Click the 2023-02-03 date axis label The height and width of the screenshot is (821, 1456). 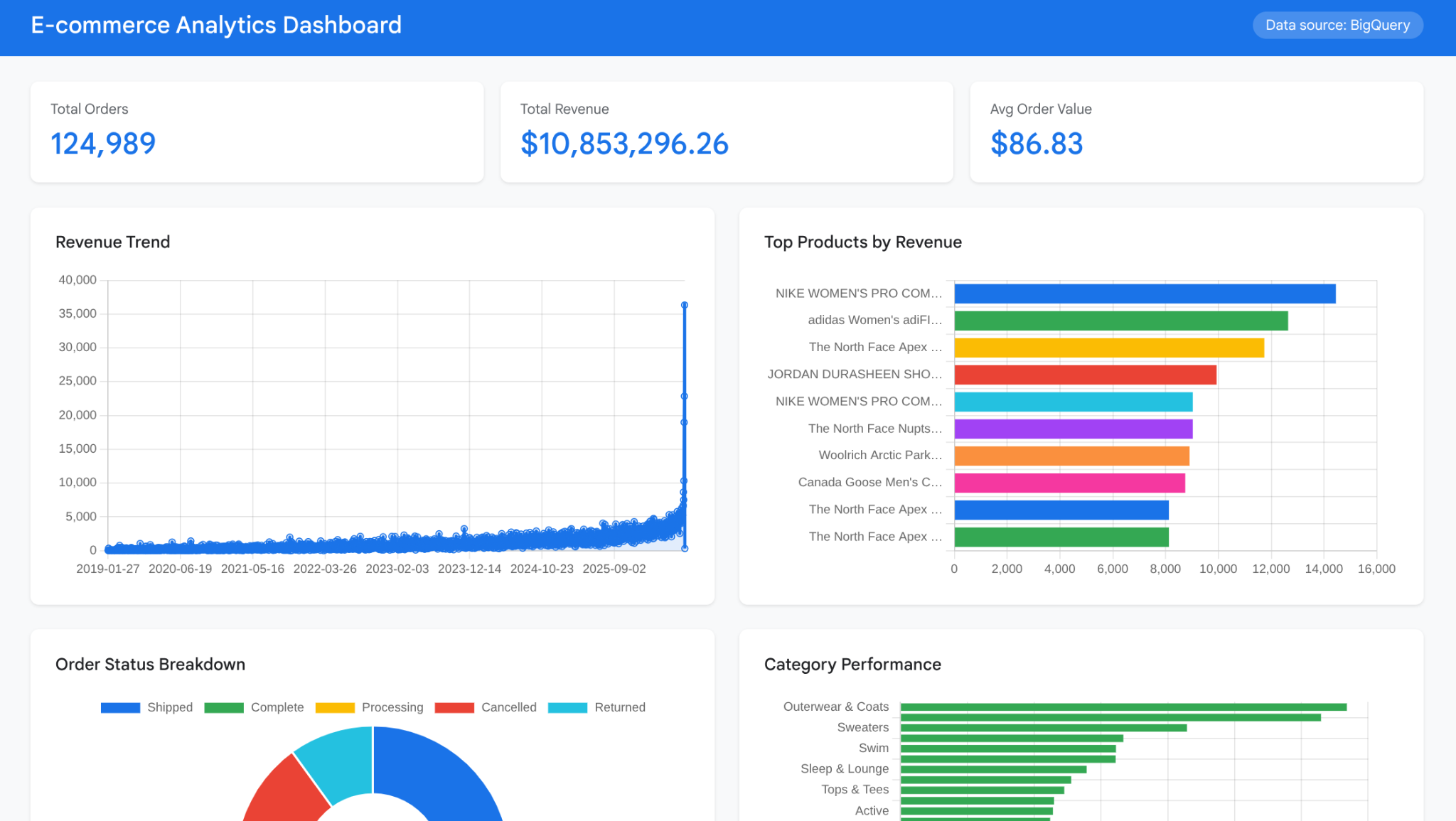click(397, 569)
